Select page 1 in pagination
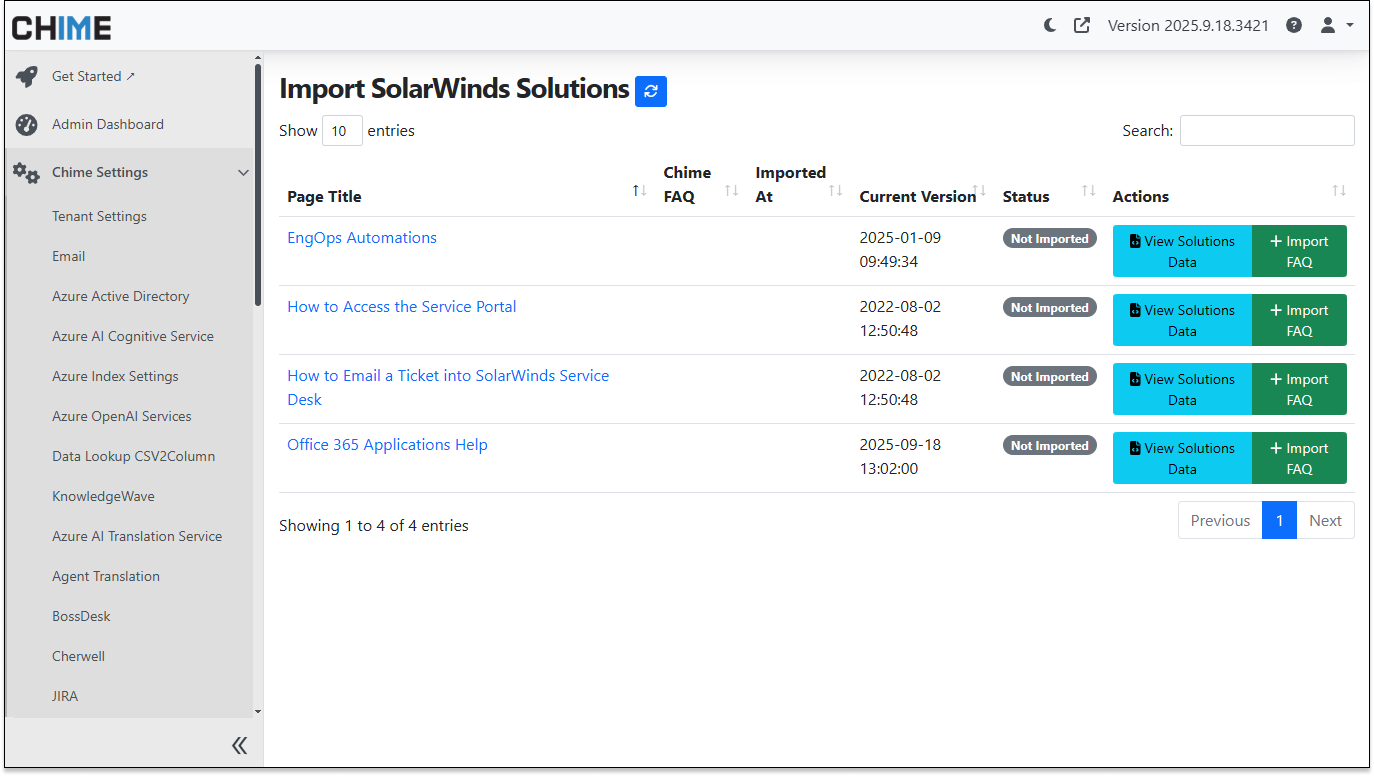This screenshot has width=1374, height=776. point(1279,521)
